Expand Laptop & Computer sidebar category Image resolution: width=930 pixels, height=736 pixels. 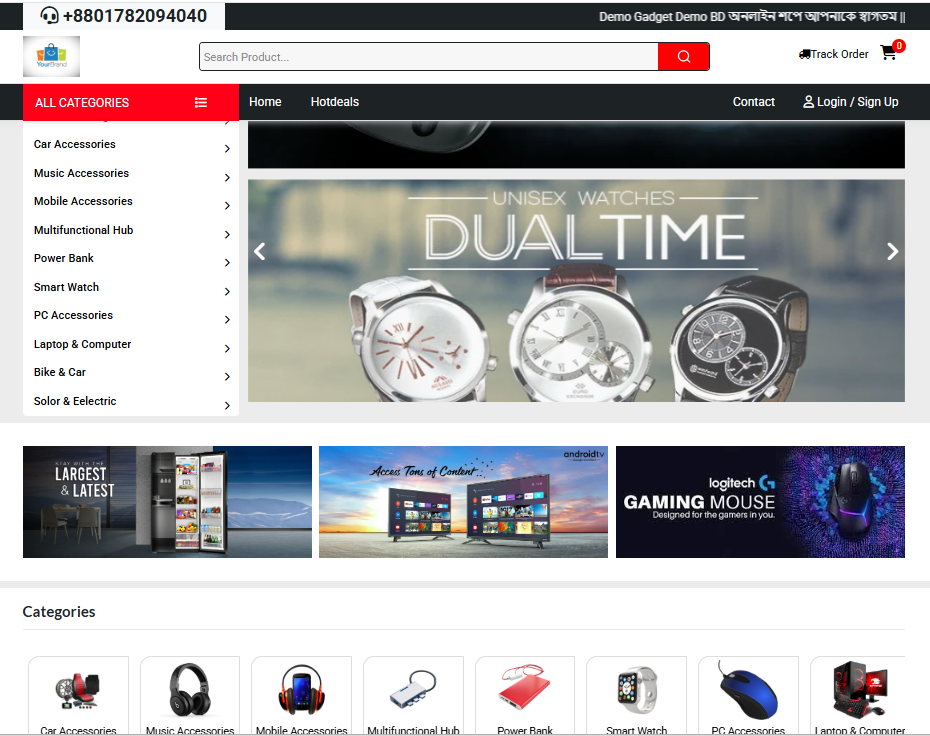(x=227, y=348)
